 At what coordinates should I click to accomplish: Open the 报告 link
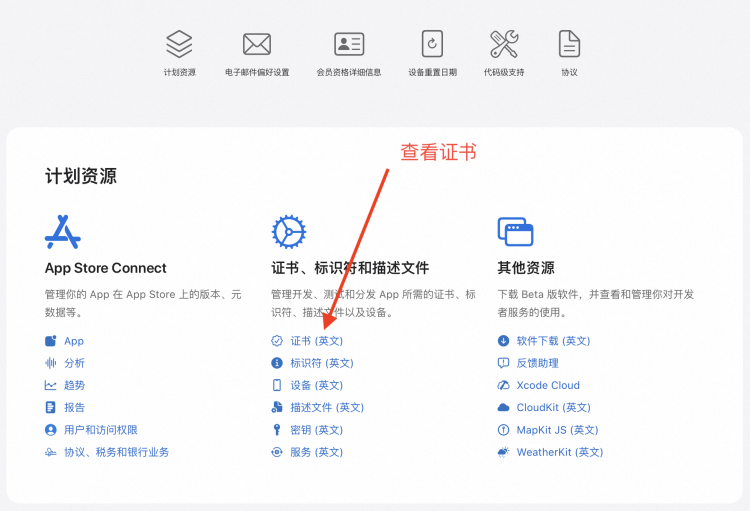click(74, 407)
